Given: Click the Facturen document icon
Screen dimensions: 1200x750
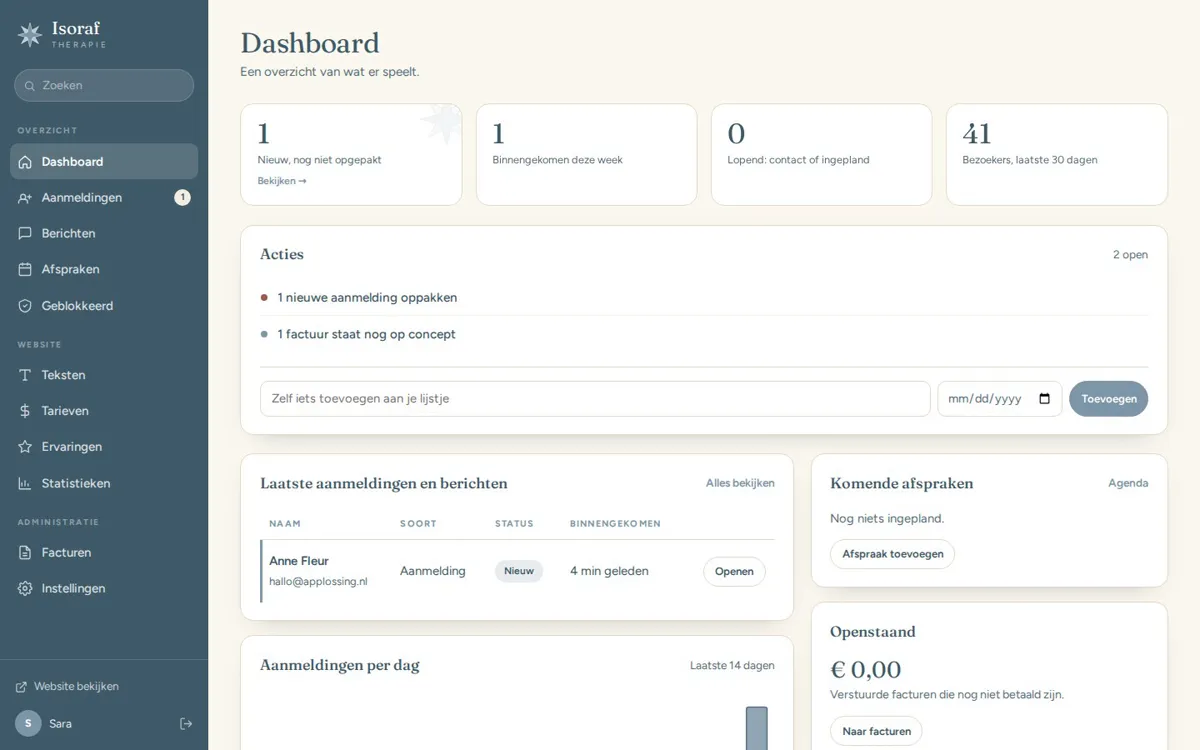Looking at the screenshot, I should coord(25,552).
